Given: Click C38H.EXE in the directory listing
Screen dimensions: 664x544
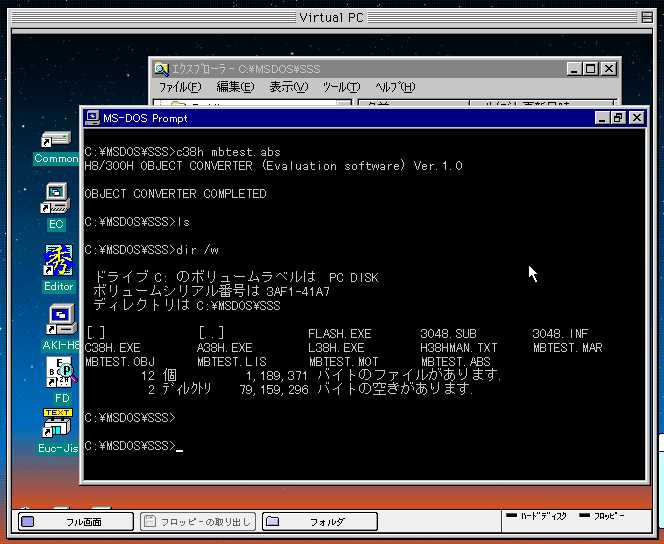Looking at the screenshot, I should click(x=112, y=348).
